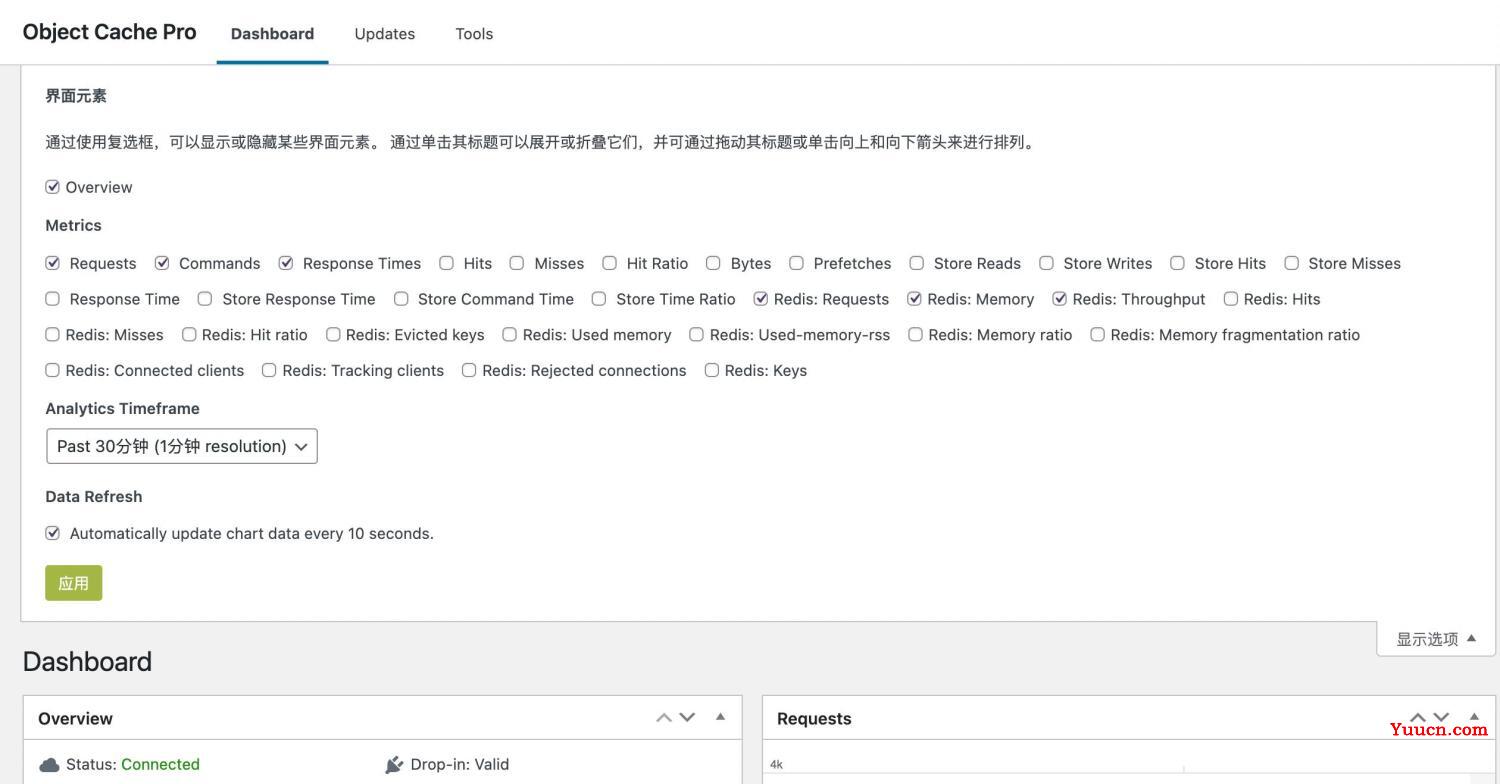Image resolution: width=1500 pixels, height=784 pixels.
Task: Enable the Store Misses checkbox
Action: coord(1292,263)
